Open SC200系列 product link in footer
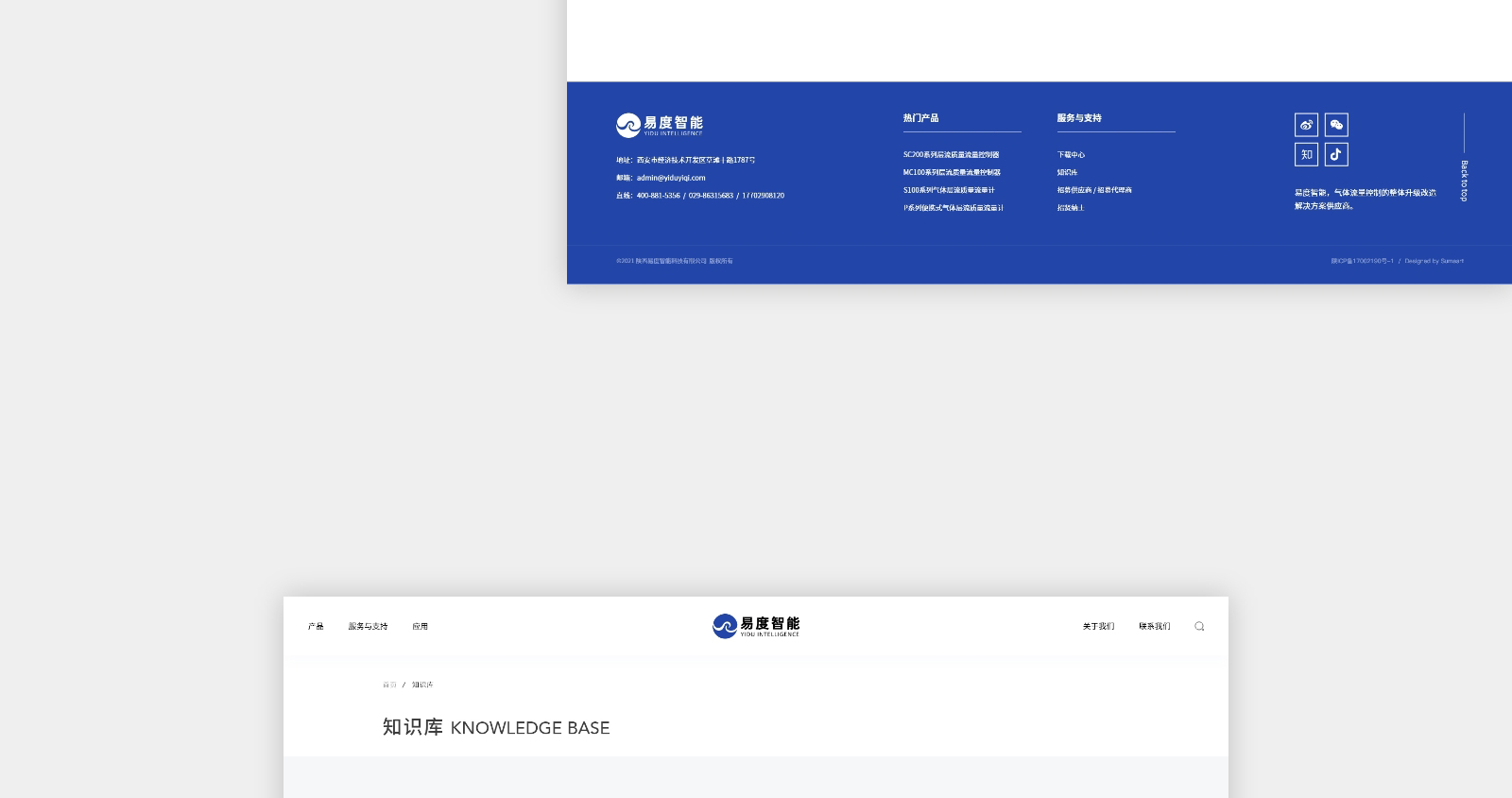The height and width of the screenshot is (798, 1512). pyautogui.click(x=951, y=155)
